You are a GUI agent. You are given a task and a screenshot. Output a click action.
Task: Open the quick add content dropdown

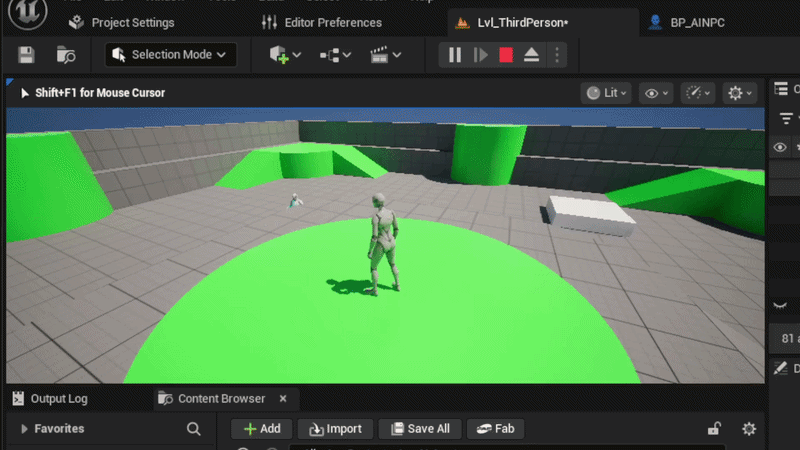click(x=285, y=55)
